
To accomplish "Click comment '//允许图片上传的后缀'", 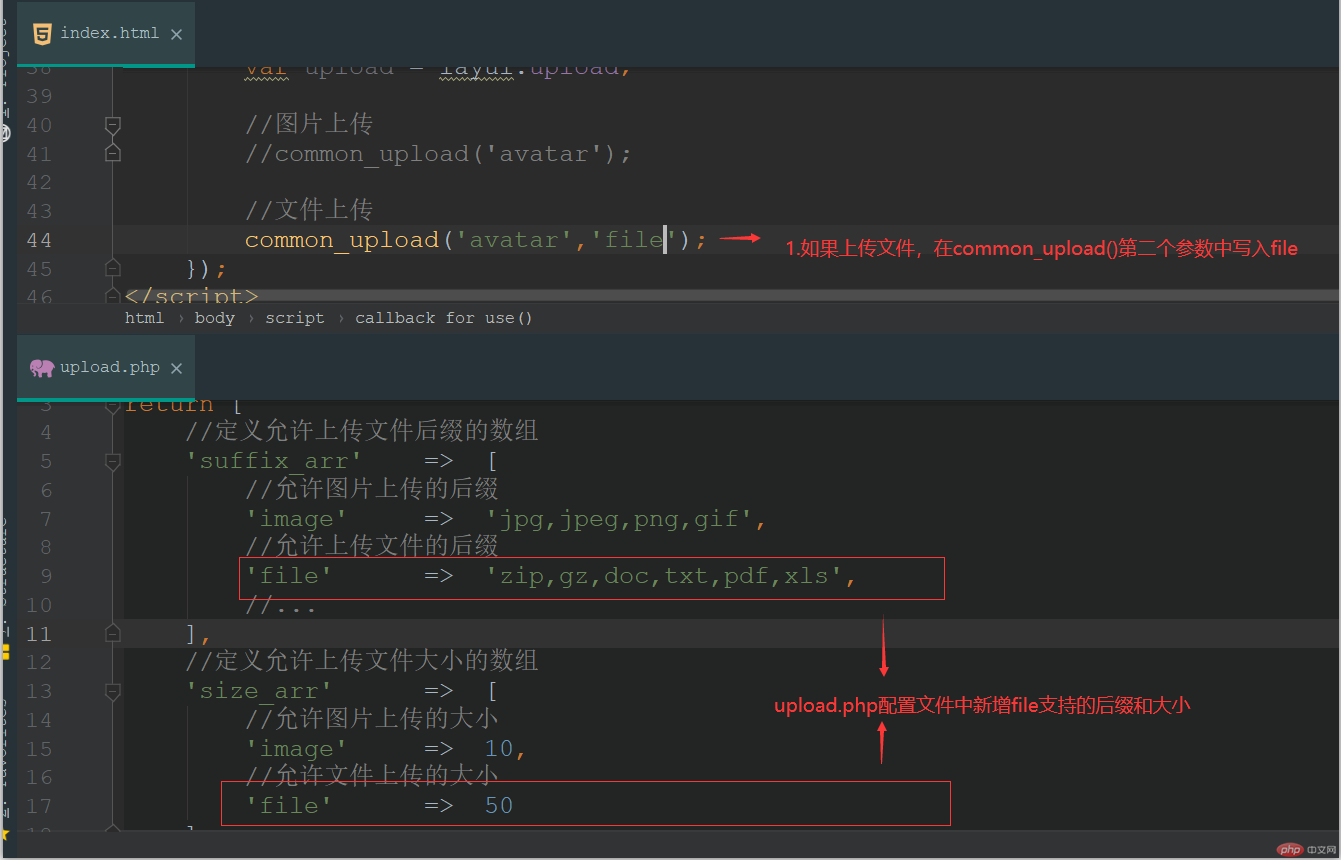I will click(x=372, y=489).
